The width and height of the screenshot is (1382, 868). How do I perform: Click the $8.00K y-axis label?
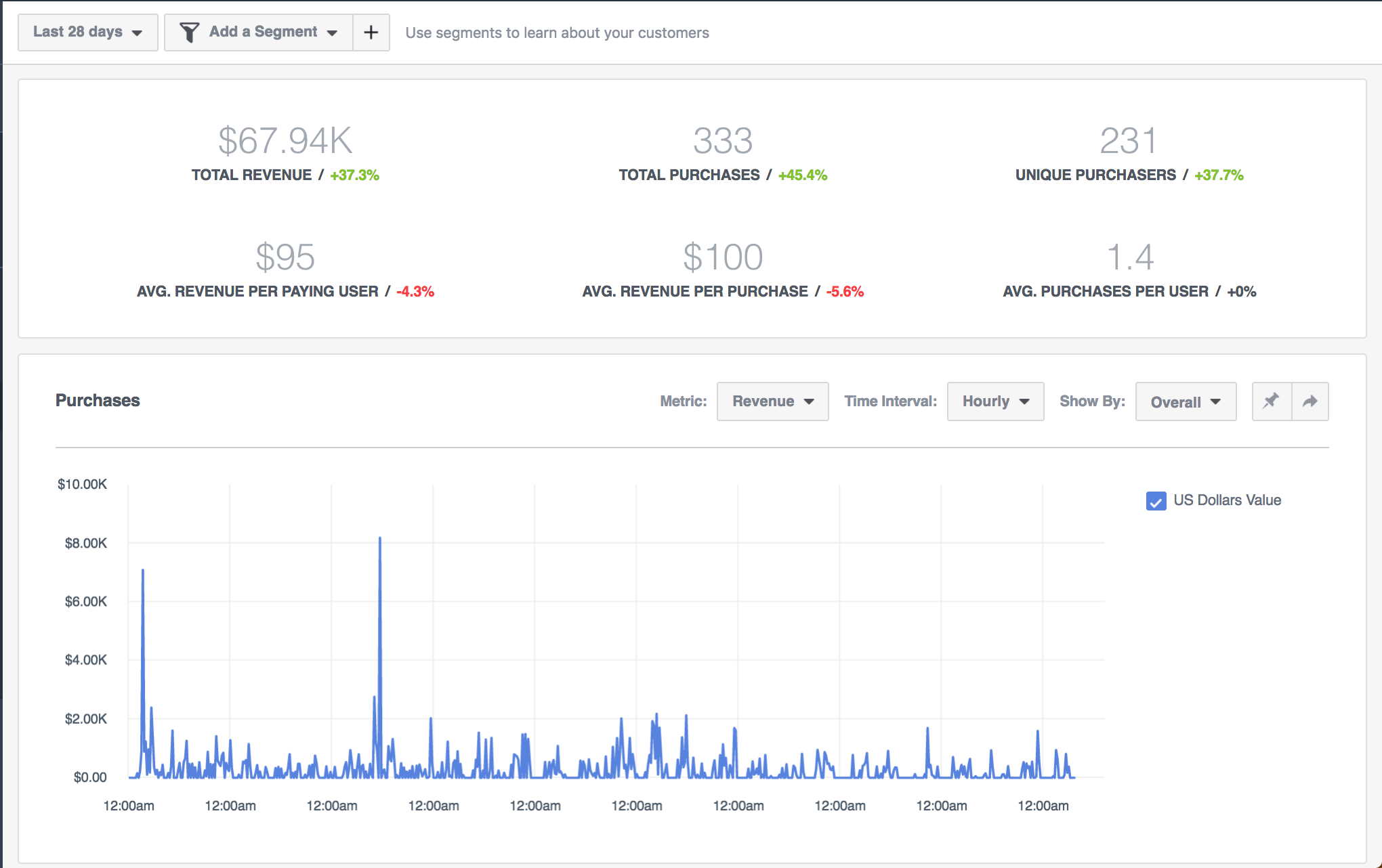tap(85, 543)
